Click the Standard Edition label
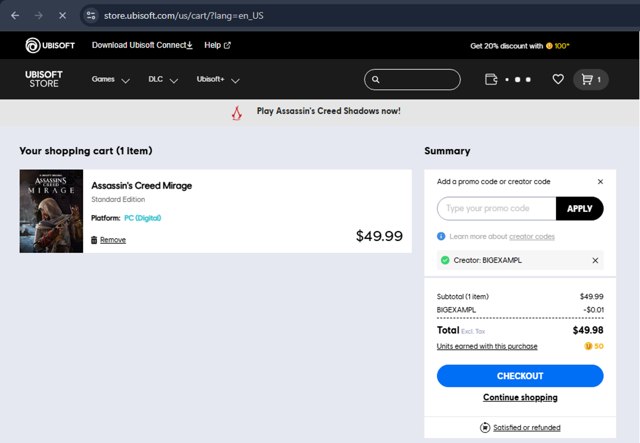 (x=118, y=199)
